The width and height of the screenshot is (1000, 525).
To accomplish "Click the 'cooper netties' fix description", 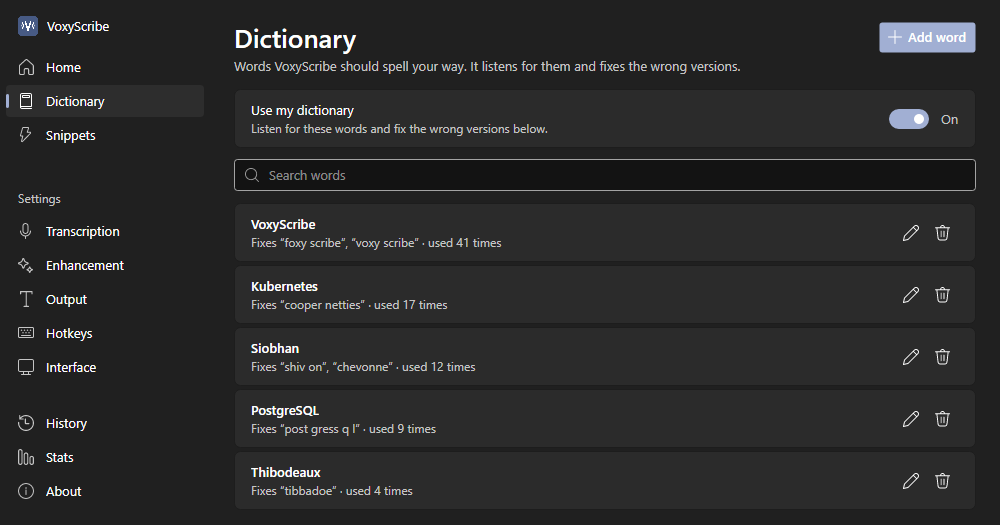I will [x=349, y=305].
